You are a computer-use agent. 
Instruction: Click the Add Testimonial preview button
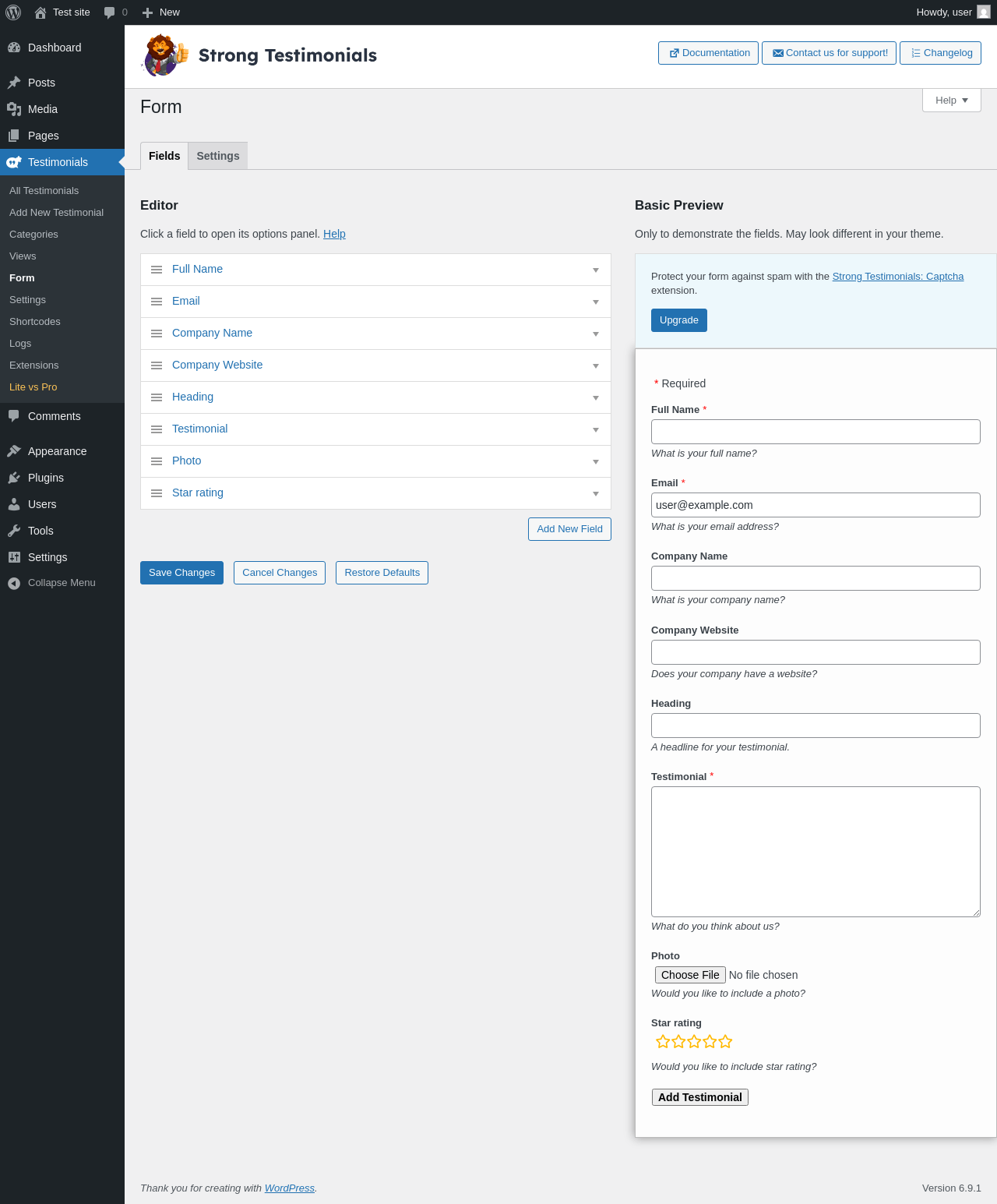pos(700,1097)
